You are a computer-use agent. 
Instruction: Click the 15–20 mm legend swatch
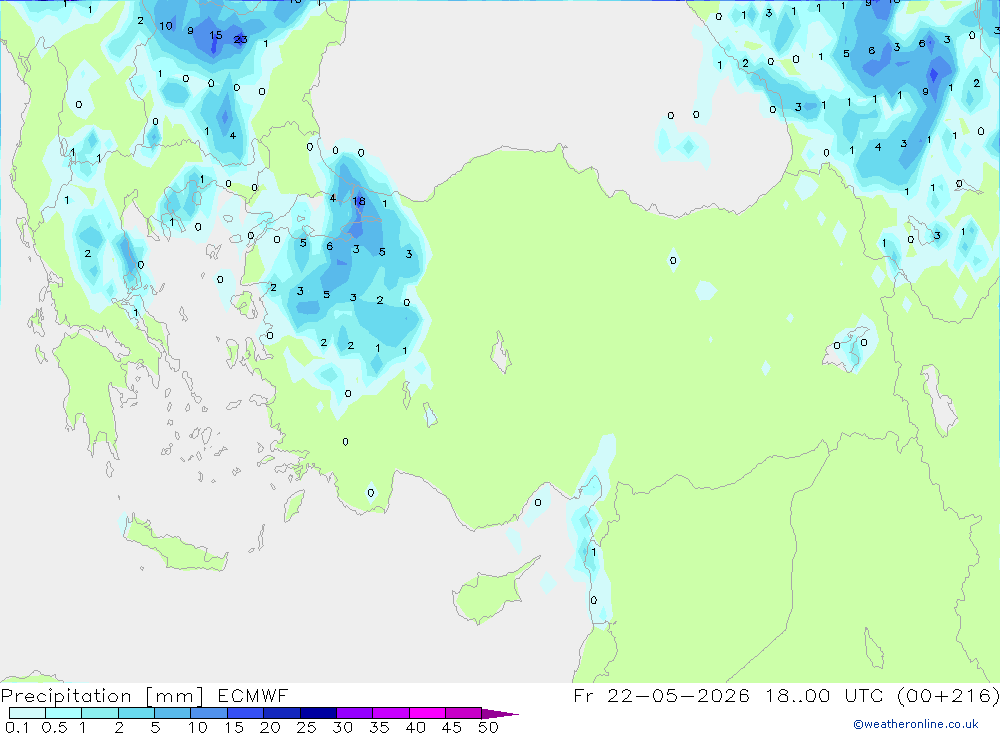point(245,713)
